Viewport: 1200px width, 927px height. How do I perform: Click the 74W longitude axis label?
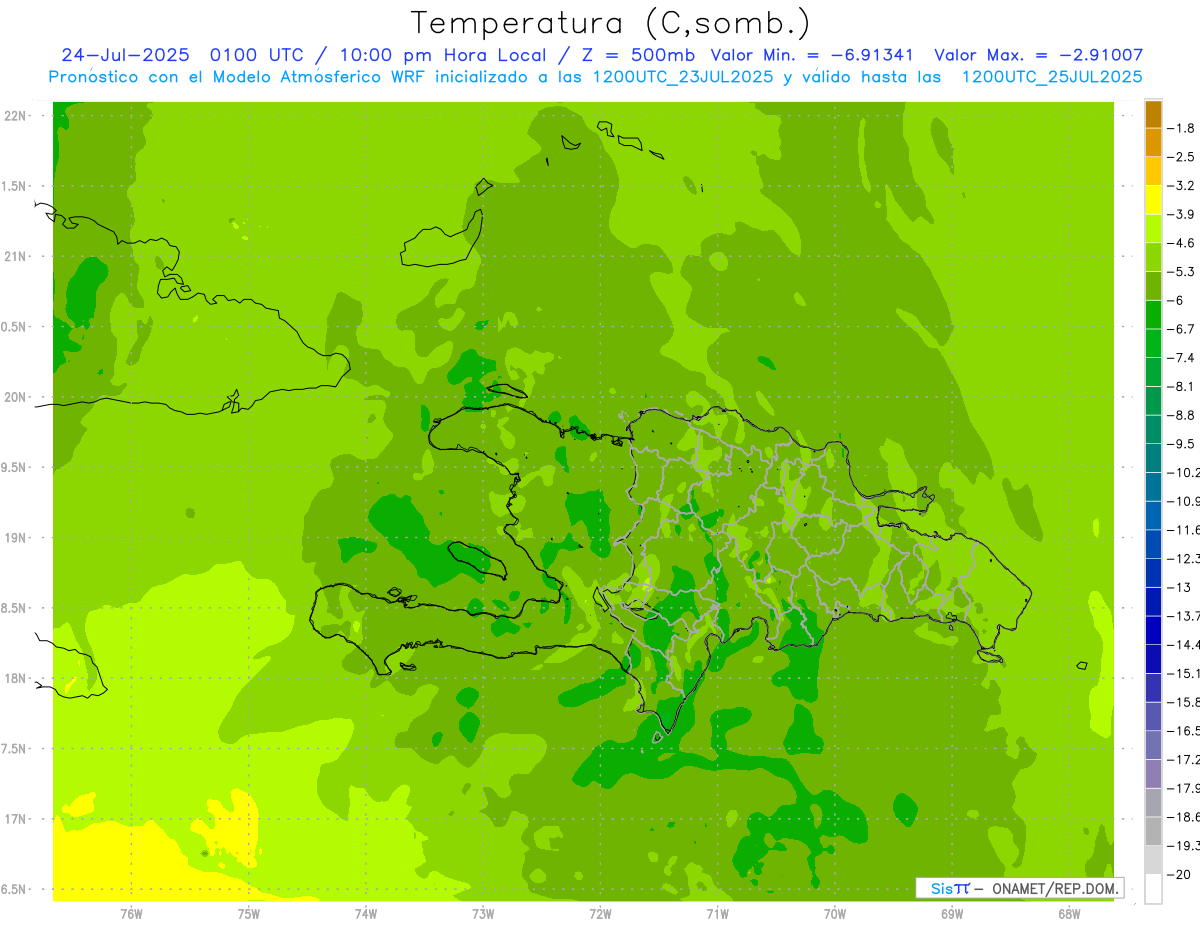pos(366,913)
